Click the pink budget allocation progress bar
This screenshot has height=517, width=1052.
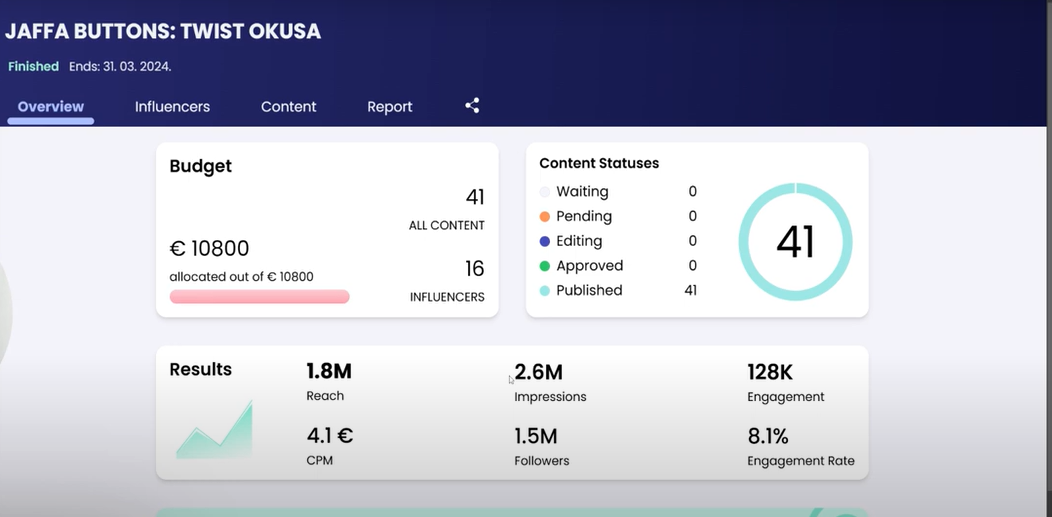point(260,296)
